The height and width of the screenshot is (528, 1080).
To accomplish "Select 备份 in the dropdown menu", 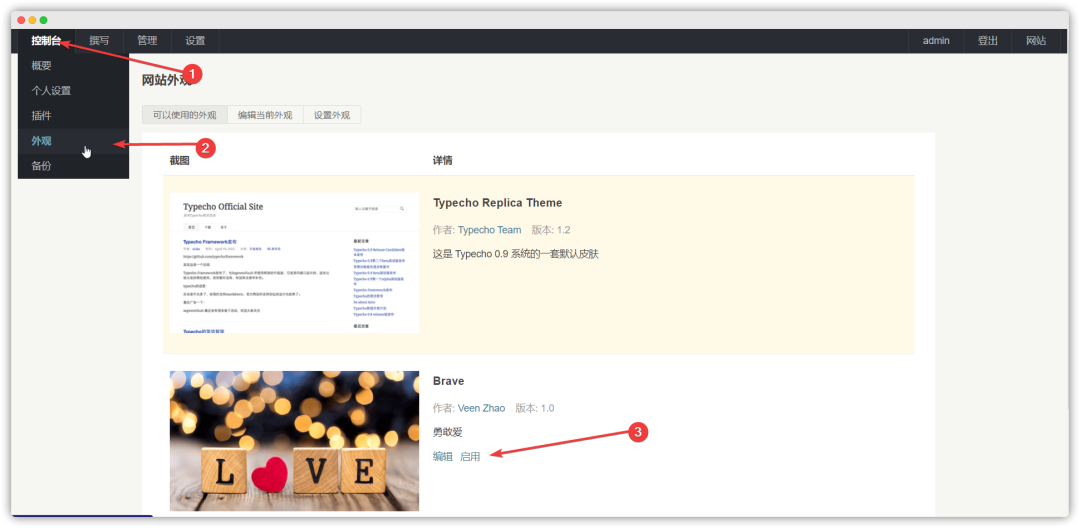I will [74, 166].
